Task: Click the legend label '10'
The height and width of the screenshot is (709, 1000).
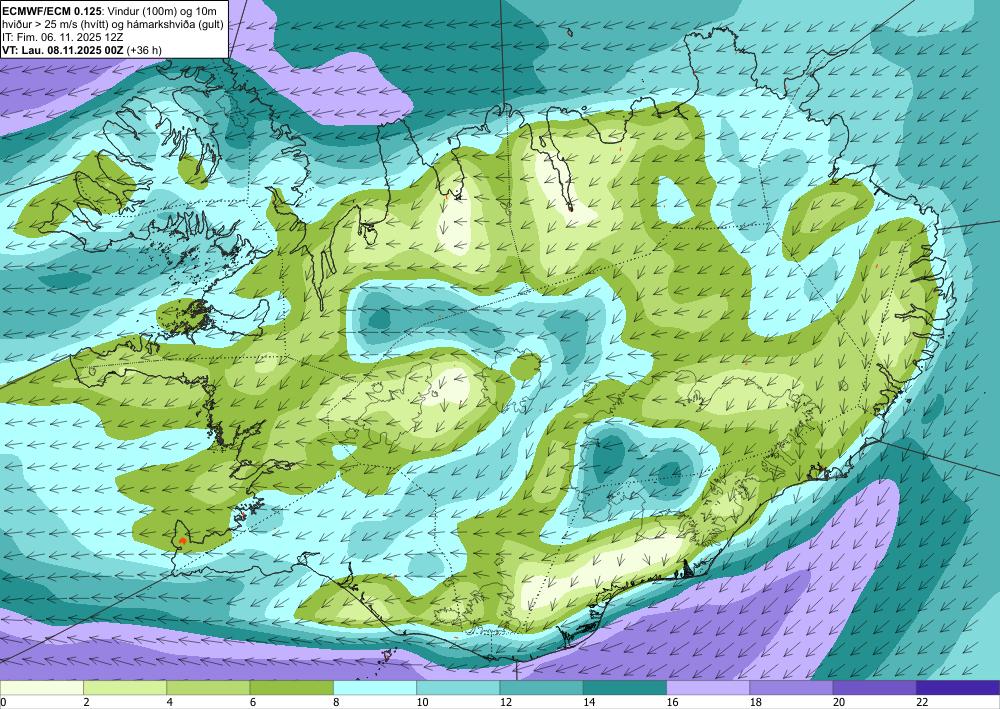Action: [422, 702]
